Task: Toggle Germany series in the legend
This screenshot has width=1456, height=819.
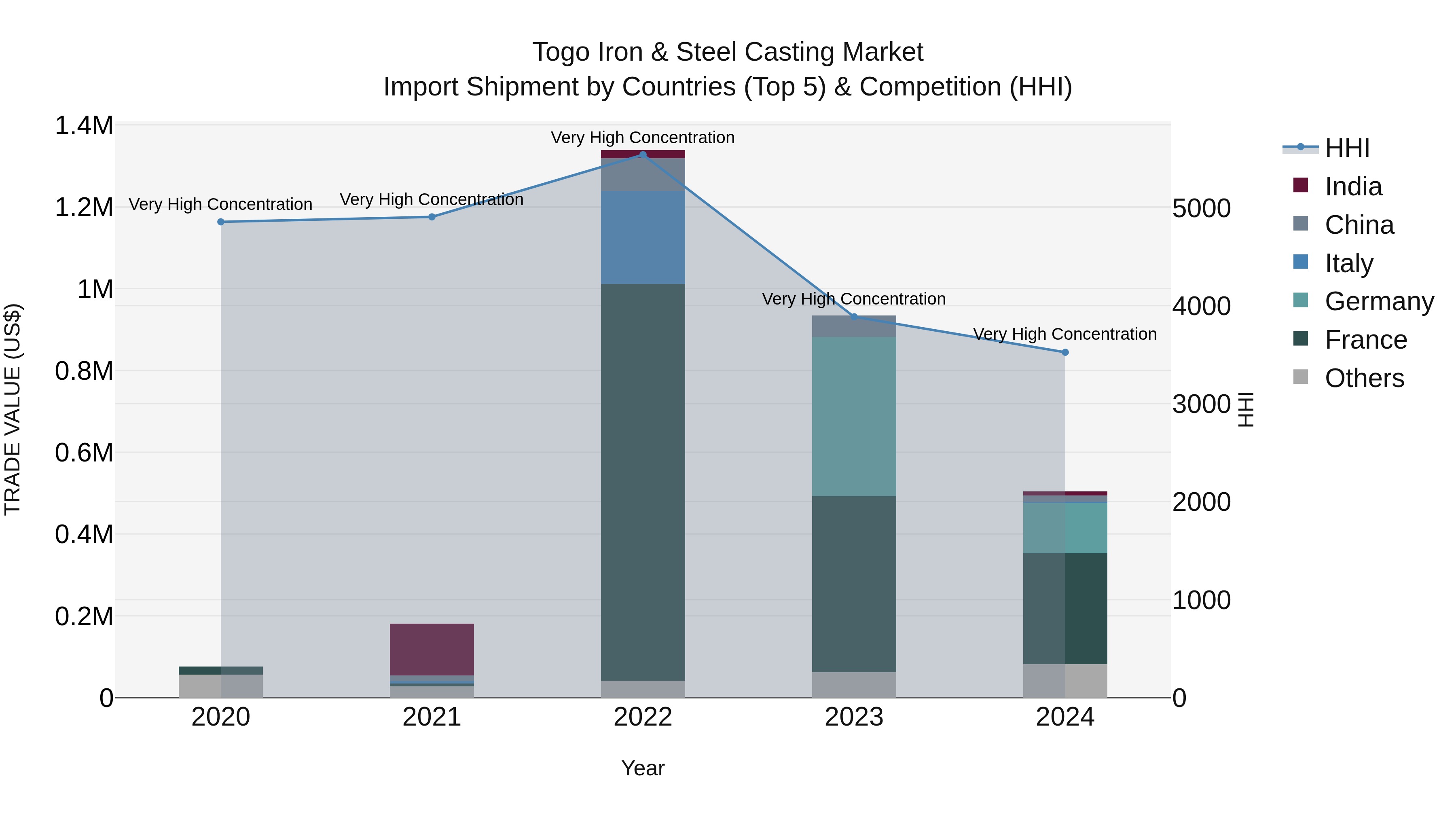Action: [1363, 301]
